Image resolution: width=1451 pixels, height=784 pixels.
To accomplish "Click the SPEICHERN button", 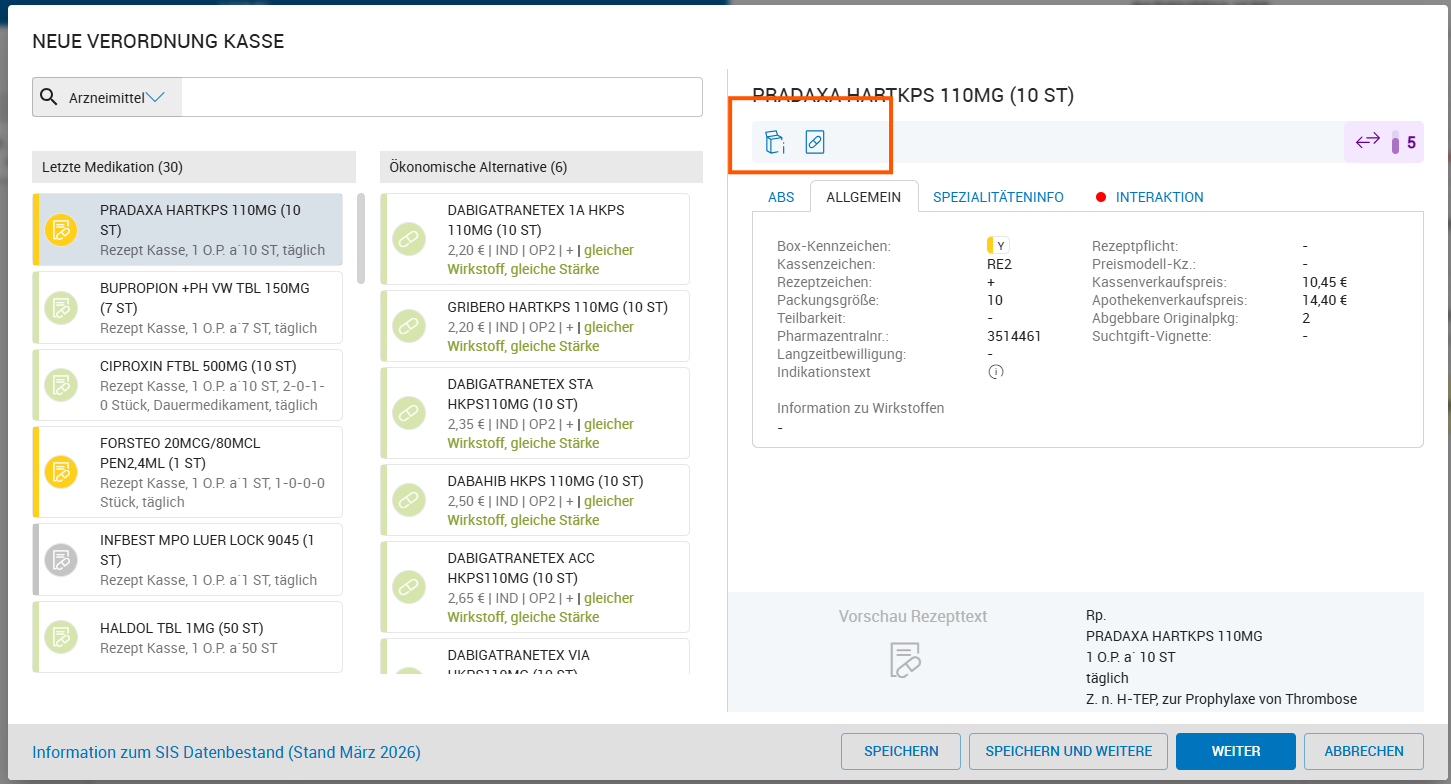I will [x=901, y=751].
